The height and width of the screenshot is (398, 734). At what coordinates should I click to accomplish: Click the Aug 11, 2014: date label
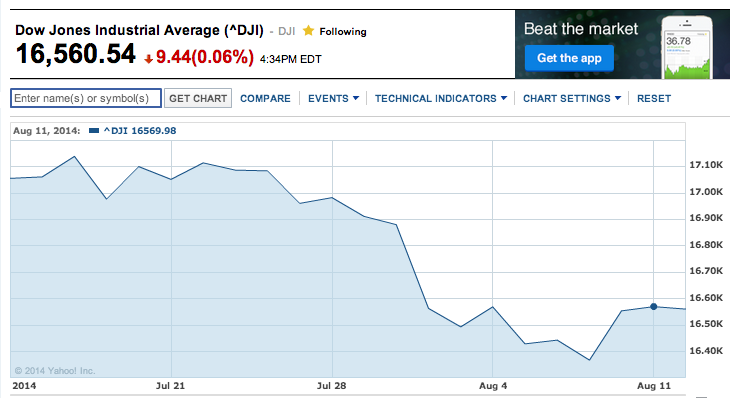tap(46, 131)
